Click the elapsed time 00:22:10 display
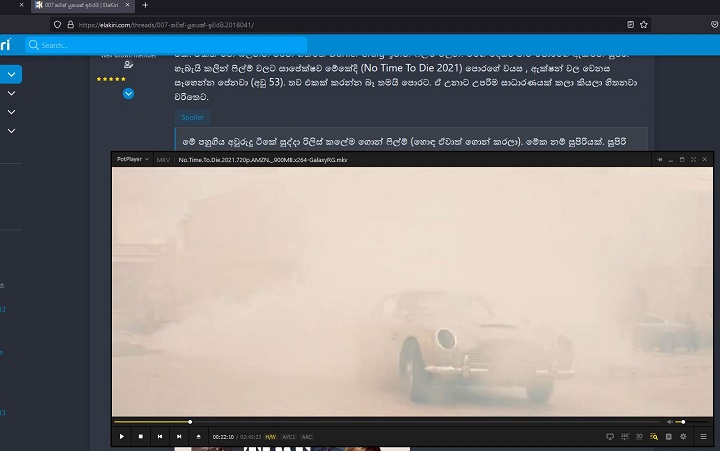This screenshot has height=451, width=720. [223, 437]
